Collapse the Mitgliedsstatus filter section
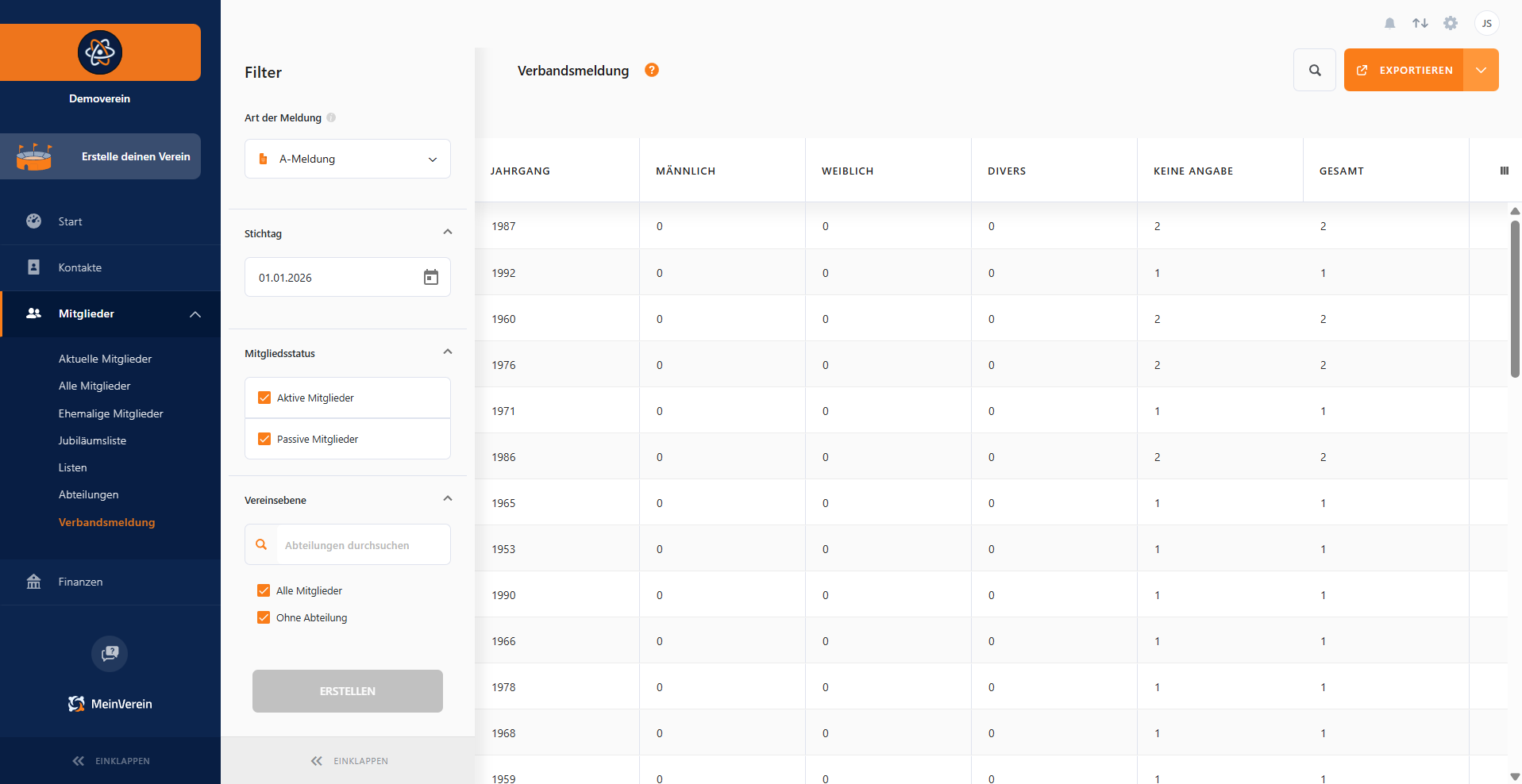This screenshot has width=1522, height=784. [x=448, y=352]
